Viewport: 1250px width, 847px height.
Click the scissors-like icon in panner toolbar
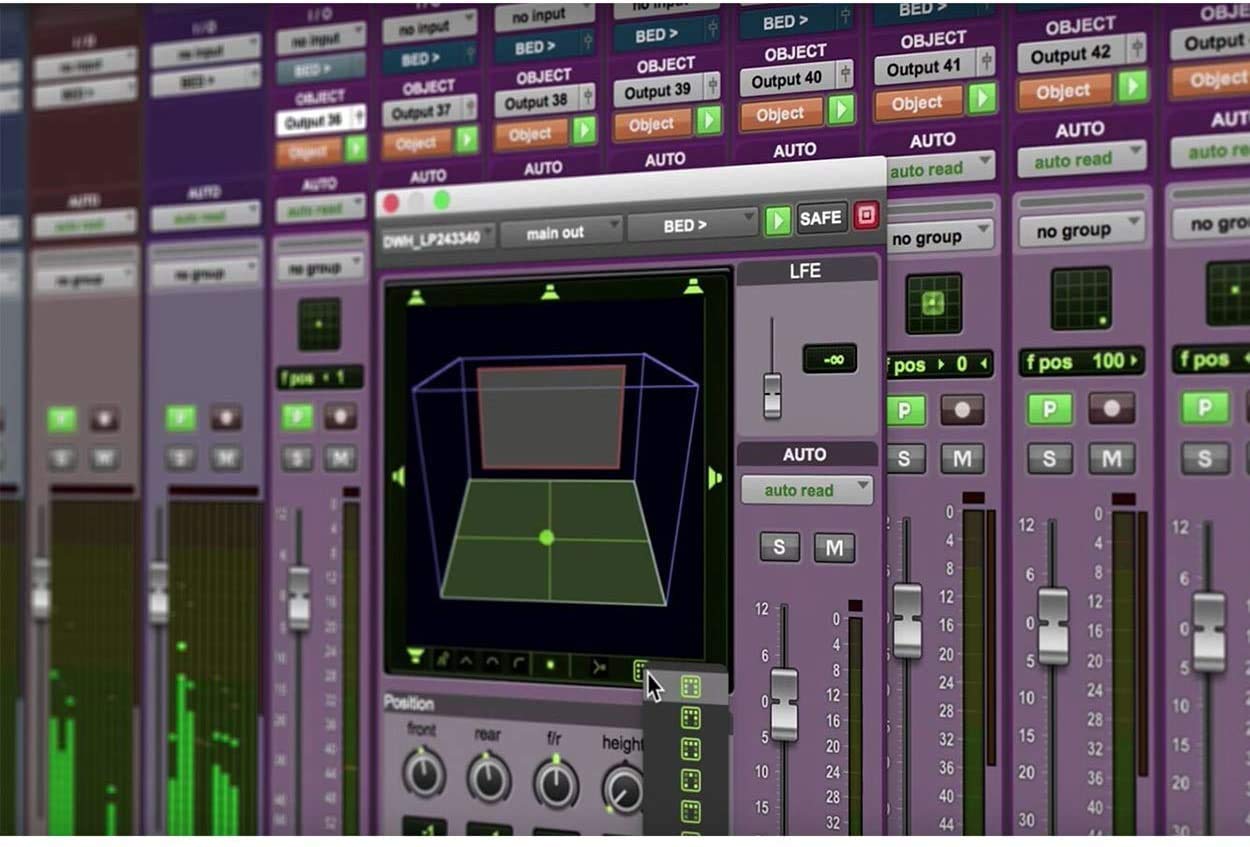[x=599, y=667]
